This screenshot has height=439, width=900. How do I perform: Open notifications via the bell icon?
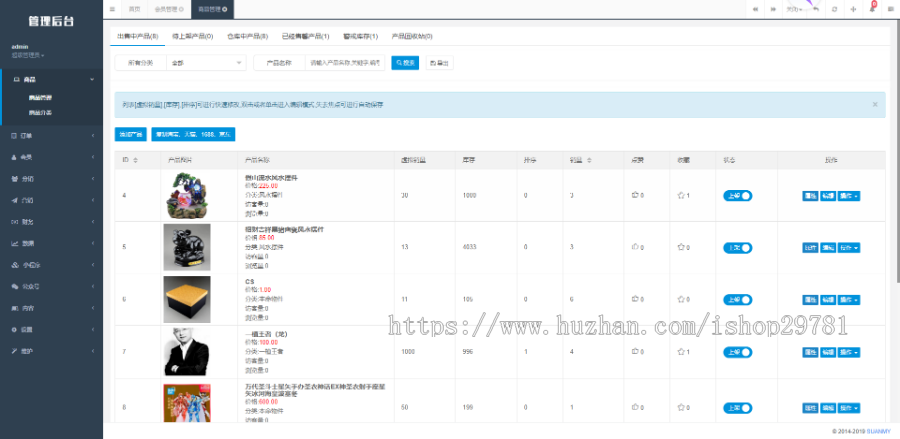[x=872, y=9]
